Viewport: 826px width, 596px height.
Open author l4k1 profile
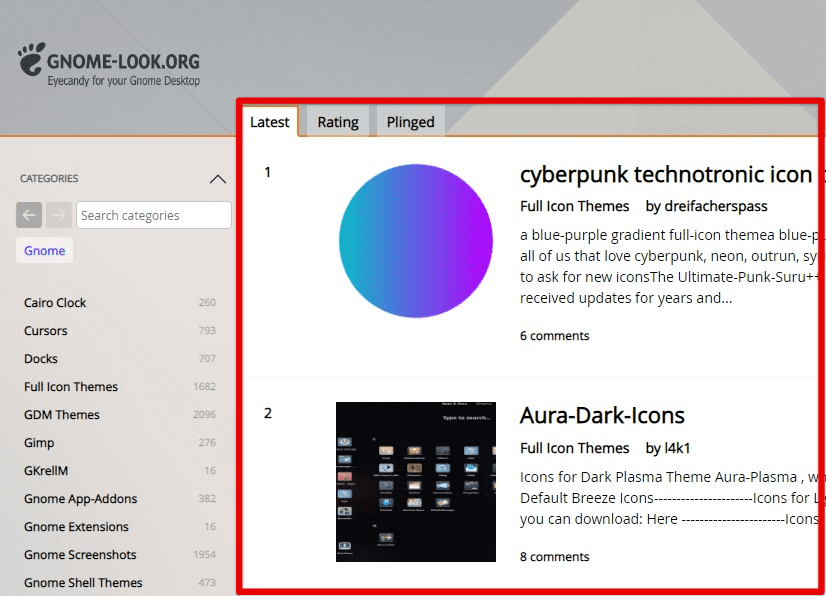677,448
